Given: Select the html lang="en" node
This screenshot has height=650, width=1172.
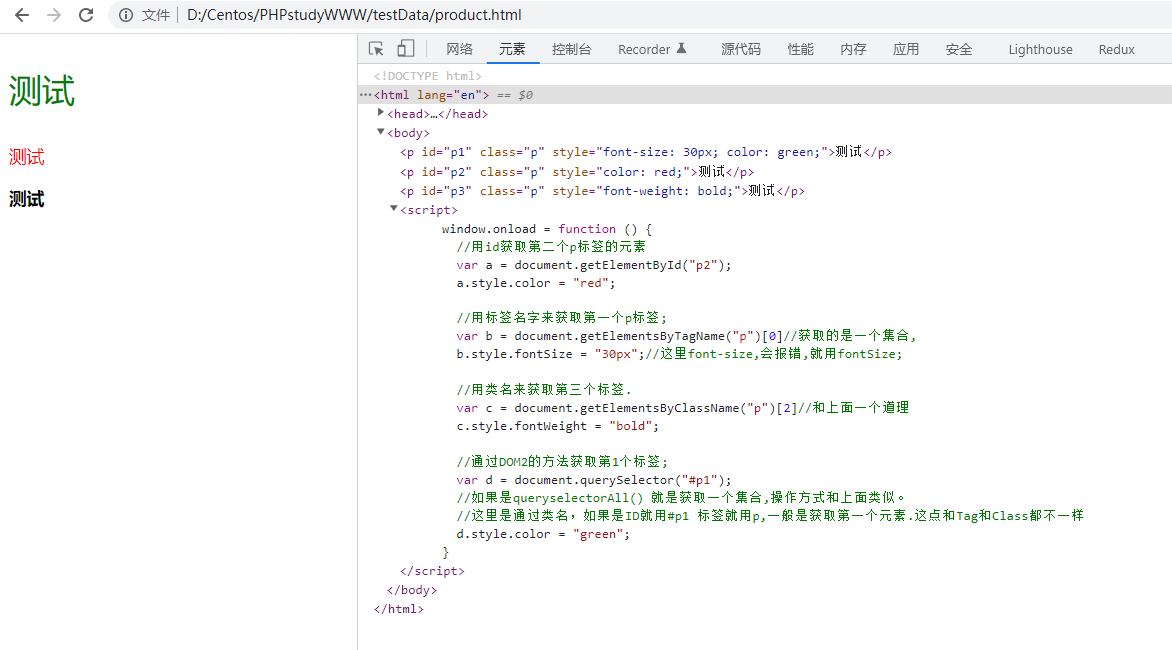Looking at the screenshot, I should tap(431, 95).
